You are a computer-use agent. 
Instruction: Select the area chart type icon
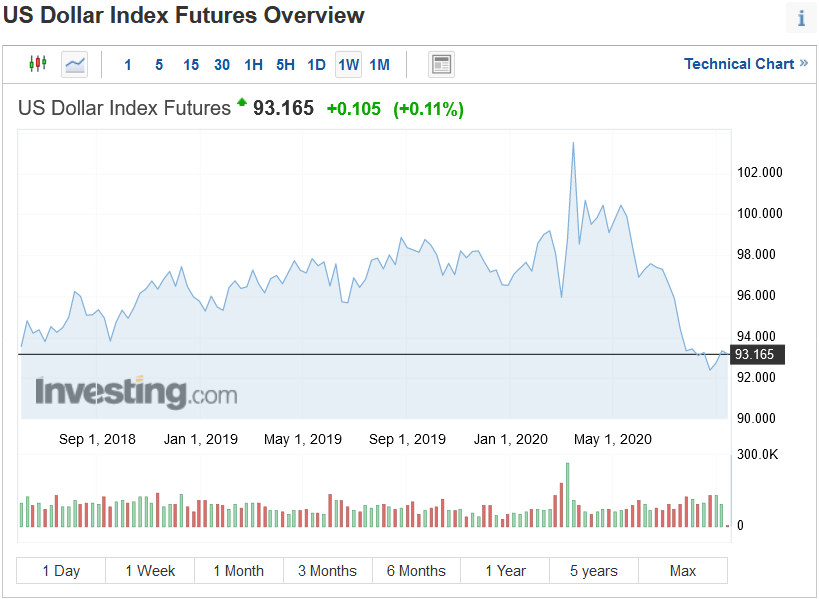(x=75, y=64)
